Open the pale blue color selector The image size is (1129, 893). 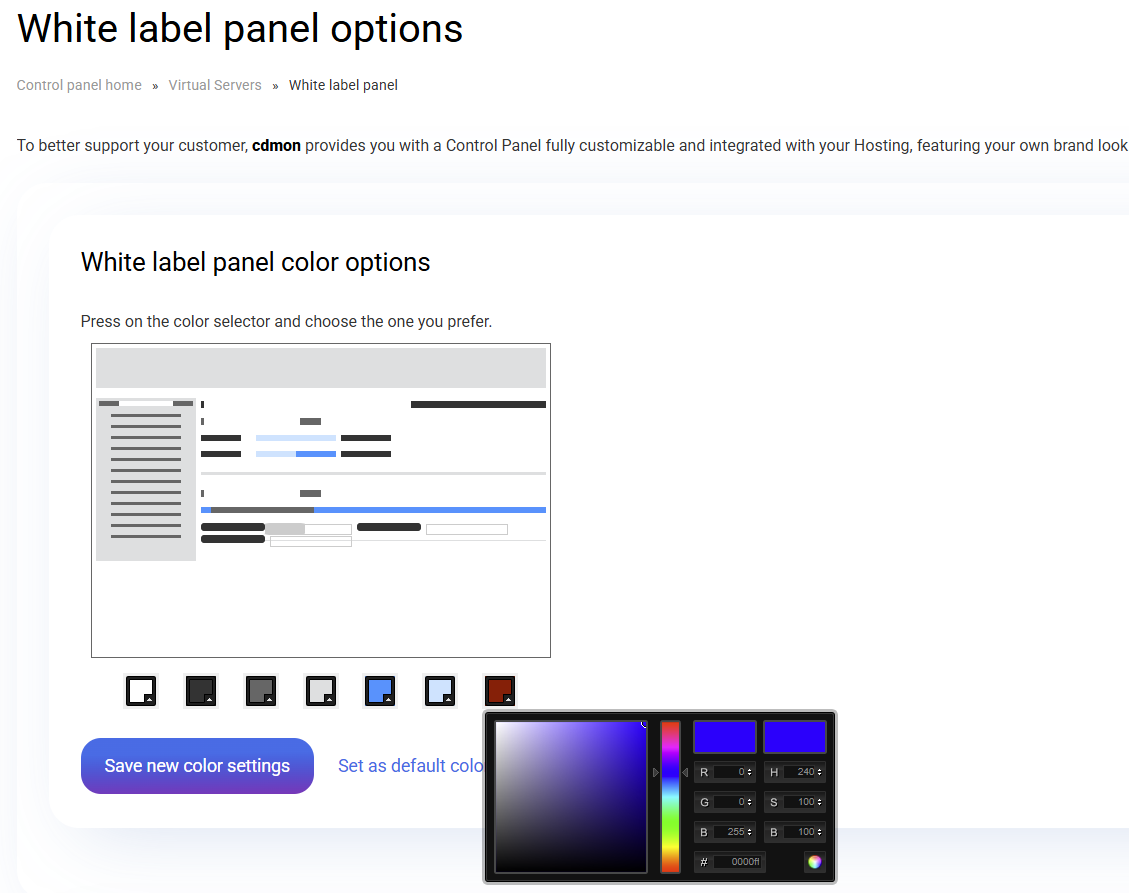pyautogui.click(x=440, y=691)
